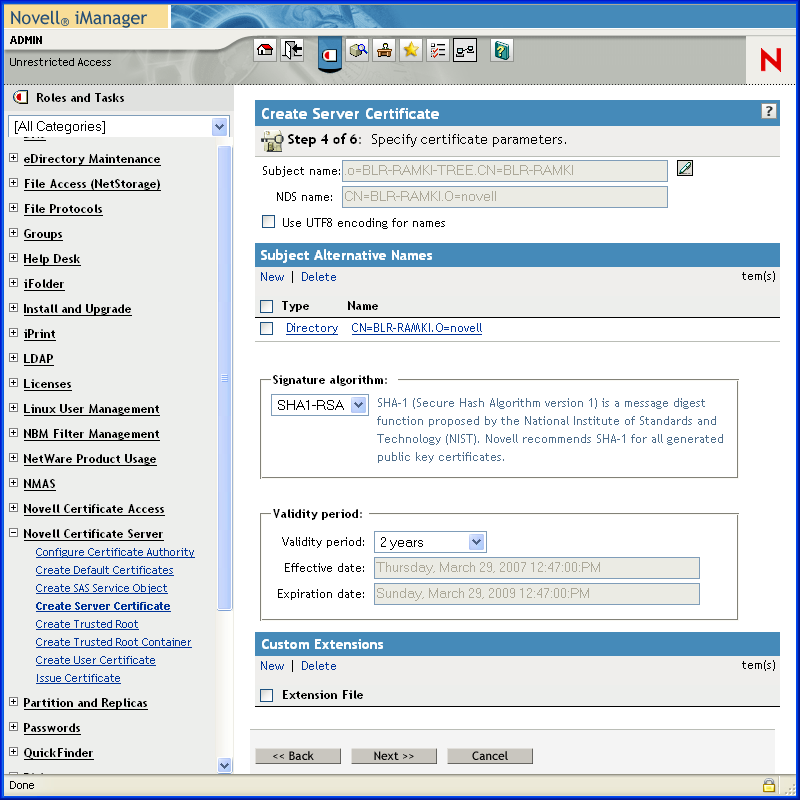Click Delete under Custom Extensions

click(x=318, y=666)
